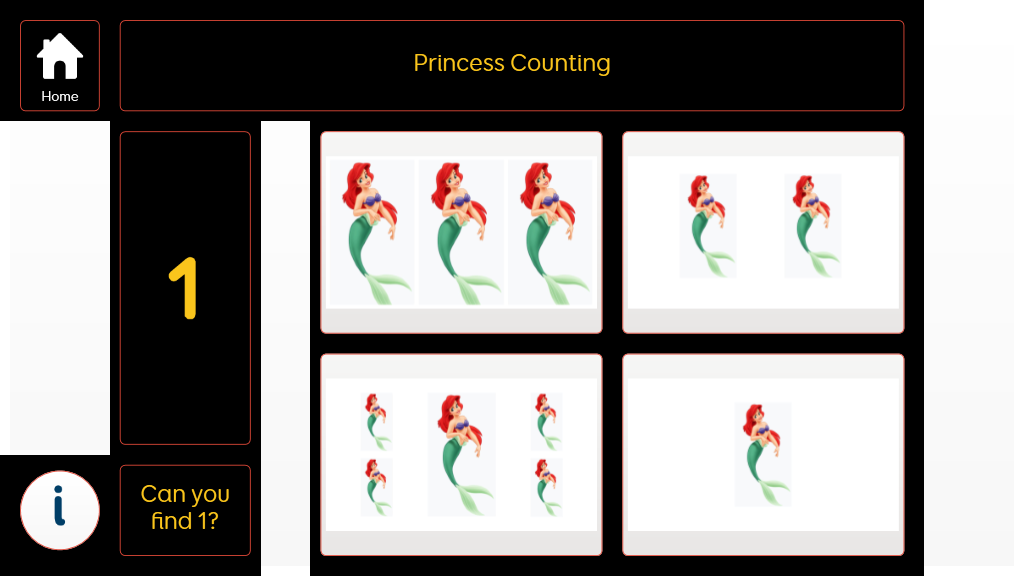
Task: Click the right mermaid in two-mermaid card
Action: click(x=812, y=226)
